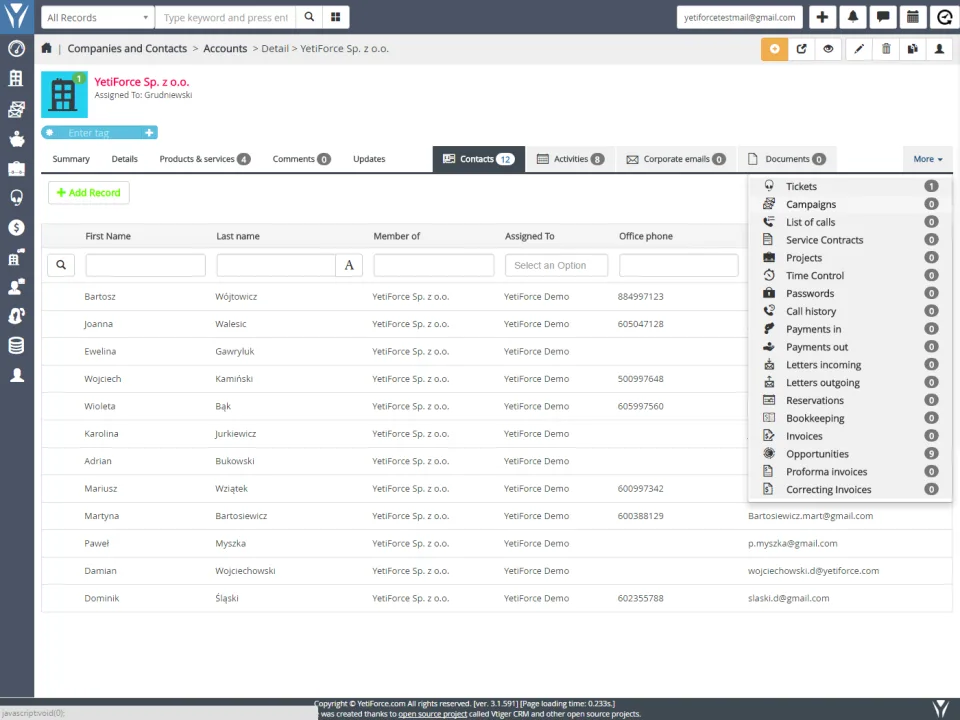The image size is (960, 720).
Task: Click the First Name filter input
Action: 146,265
